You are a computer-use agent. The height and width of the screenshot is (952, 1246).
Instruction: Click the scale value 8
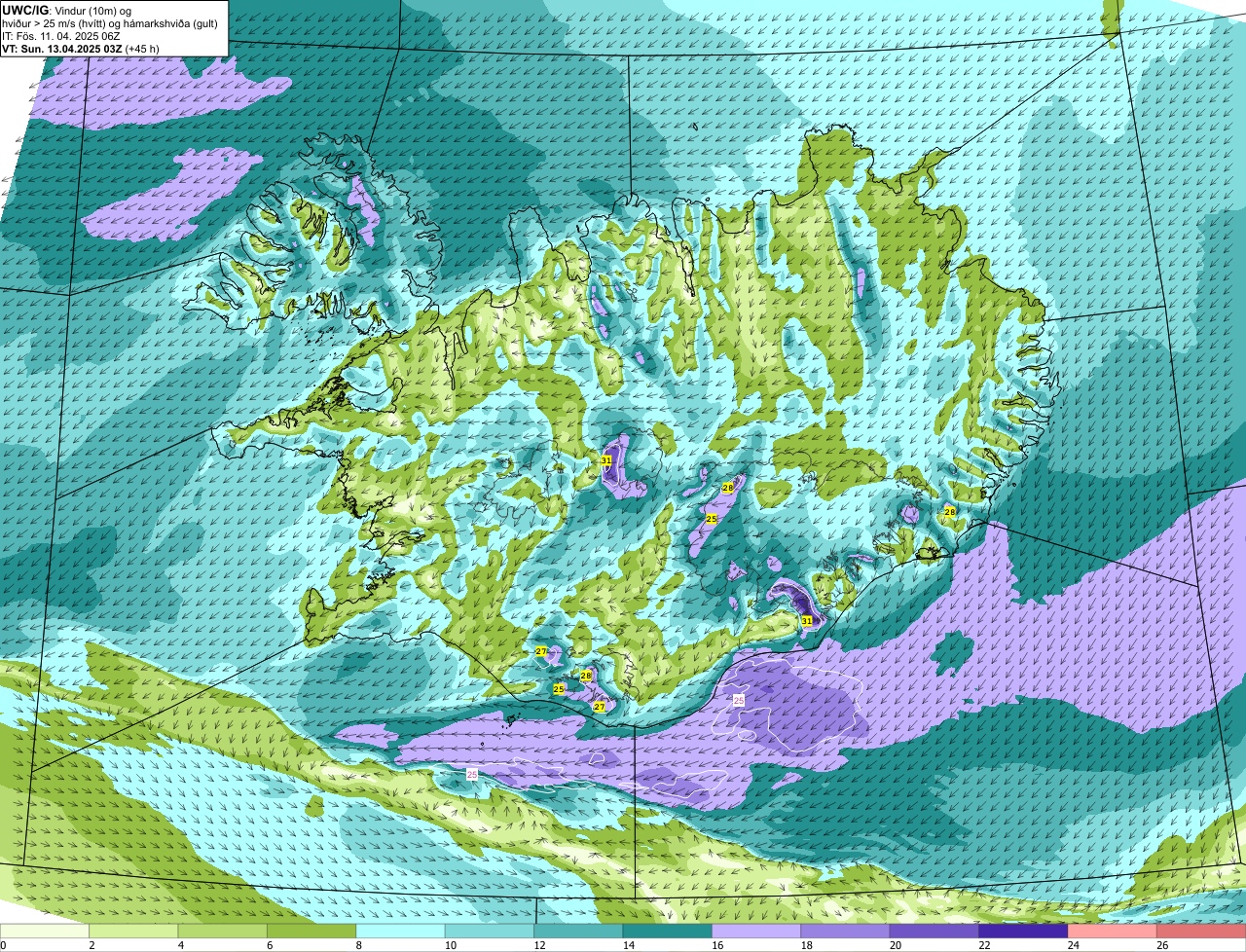coord(359,945)
